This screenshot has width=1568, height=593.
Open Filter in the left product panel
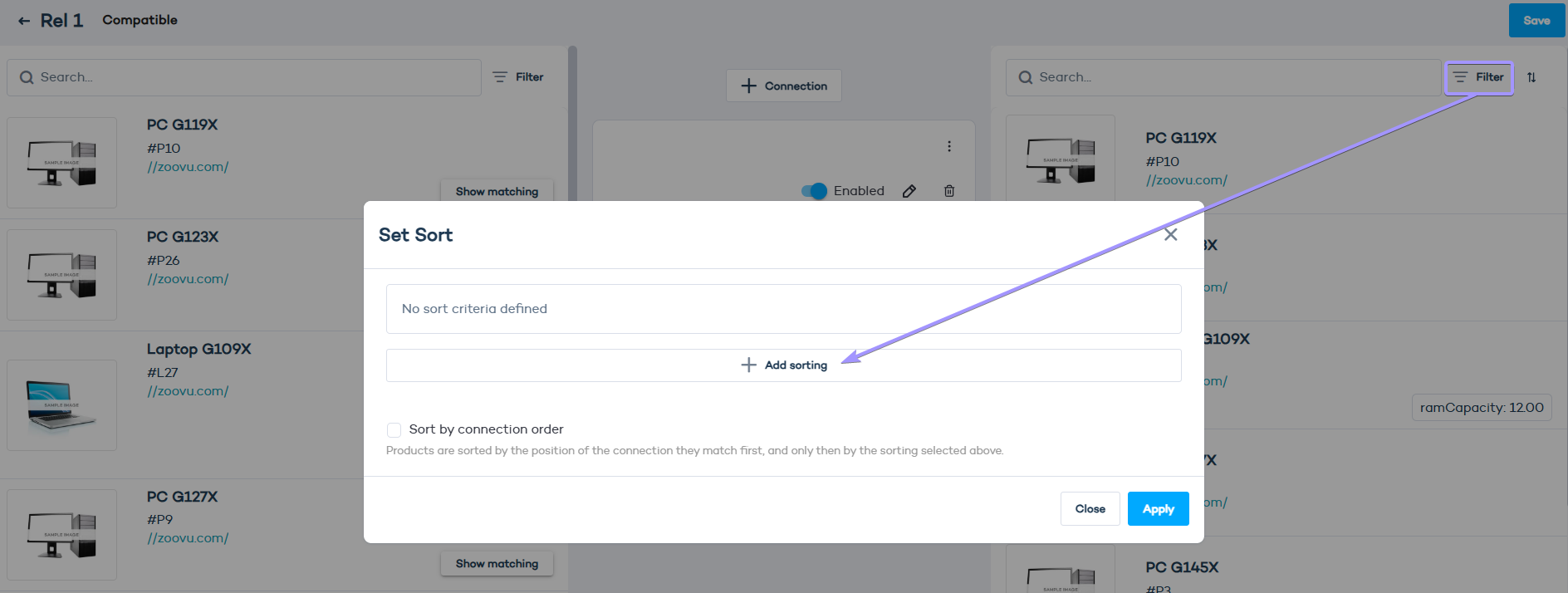[518, 77]
